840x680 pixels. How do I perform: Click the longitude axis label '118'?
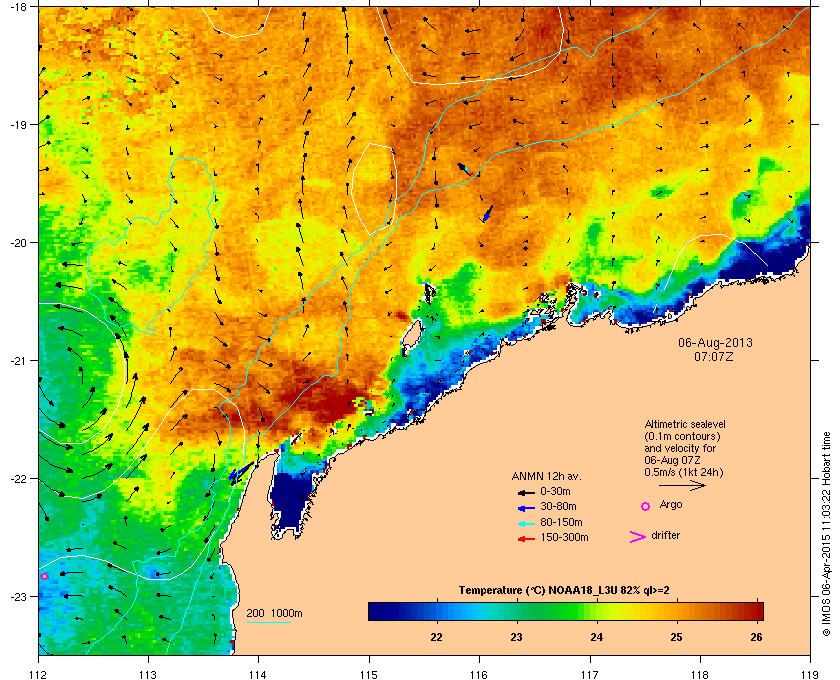tap(700, 674)
